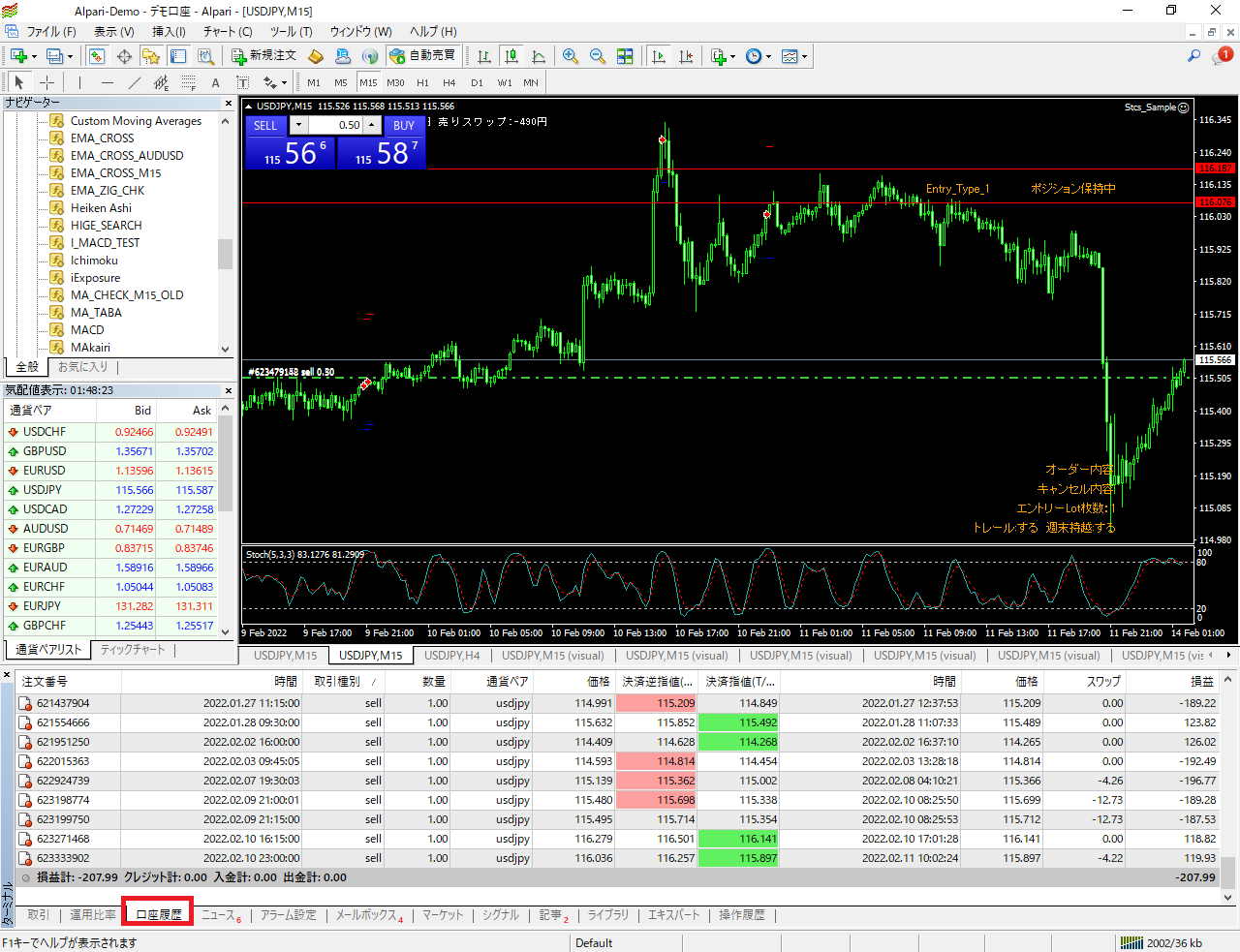Viewport: 1240px width, 952px height.
Task: Pick the trendline drawing tool
Action: pyautogui.click(x=135, y=82)
